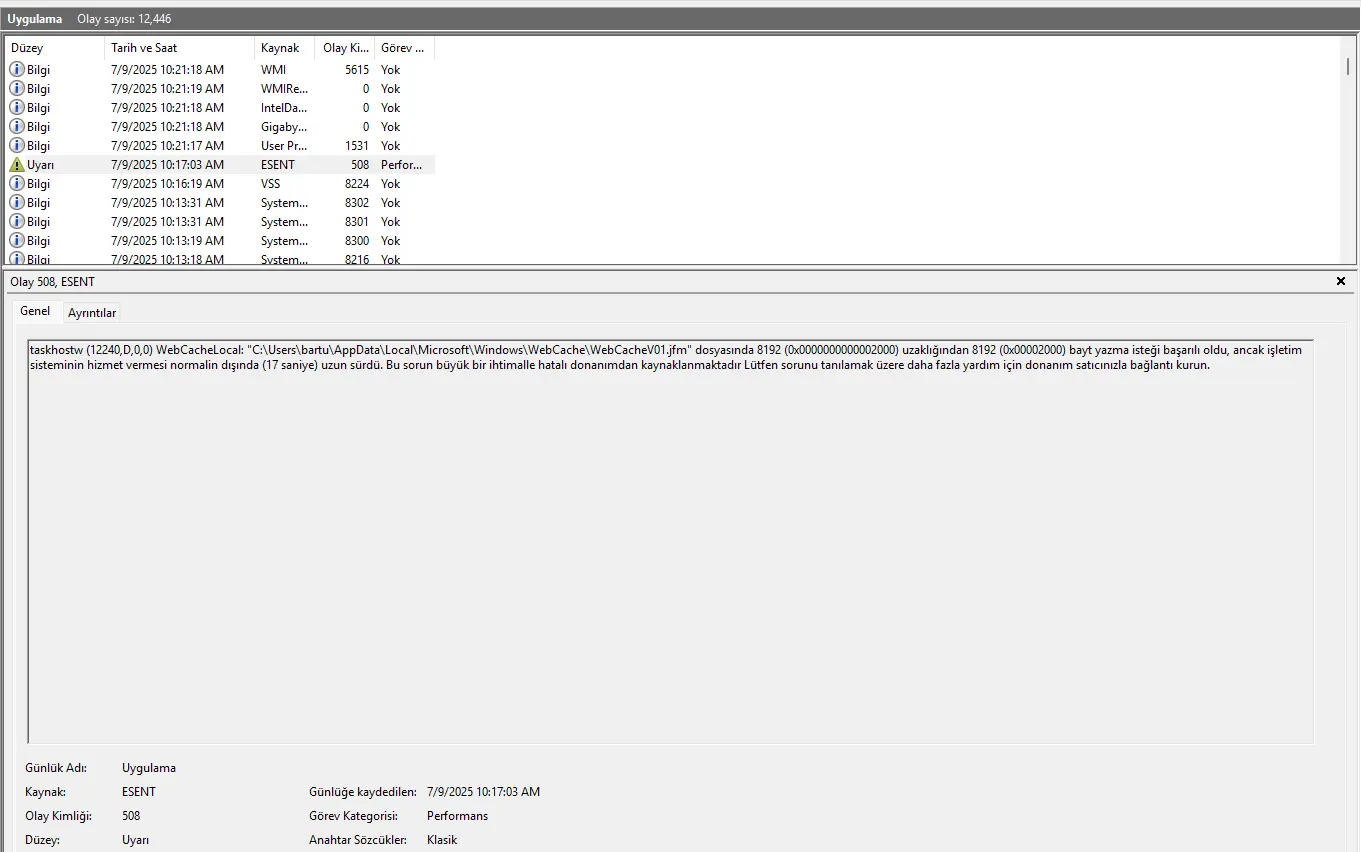Click info icon of VSS event row
The width and height of the screenshot is (1361, 852).
tap(17, 184)
